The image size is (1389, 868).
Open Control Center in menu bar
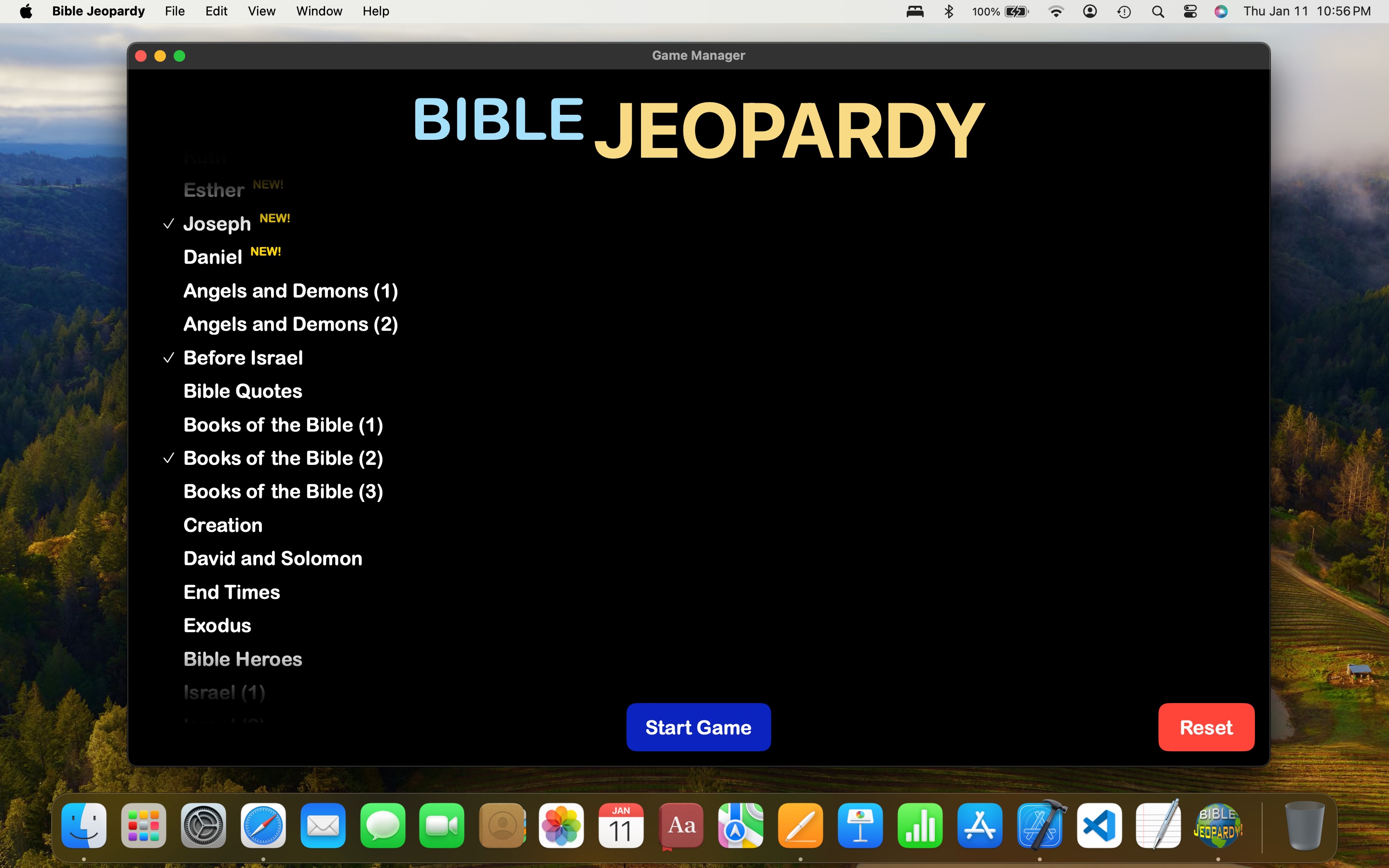(x=1190, y=12)
